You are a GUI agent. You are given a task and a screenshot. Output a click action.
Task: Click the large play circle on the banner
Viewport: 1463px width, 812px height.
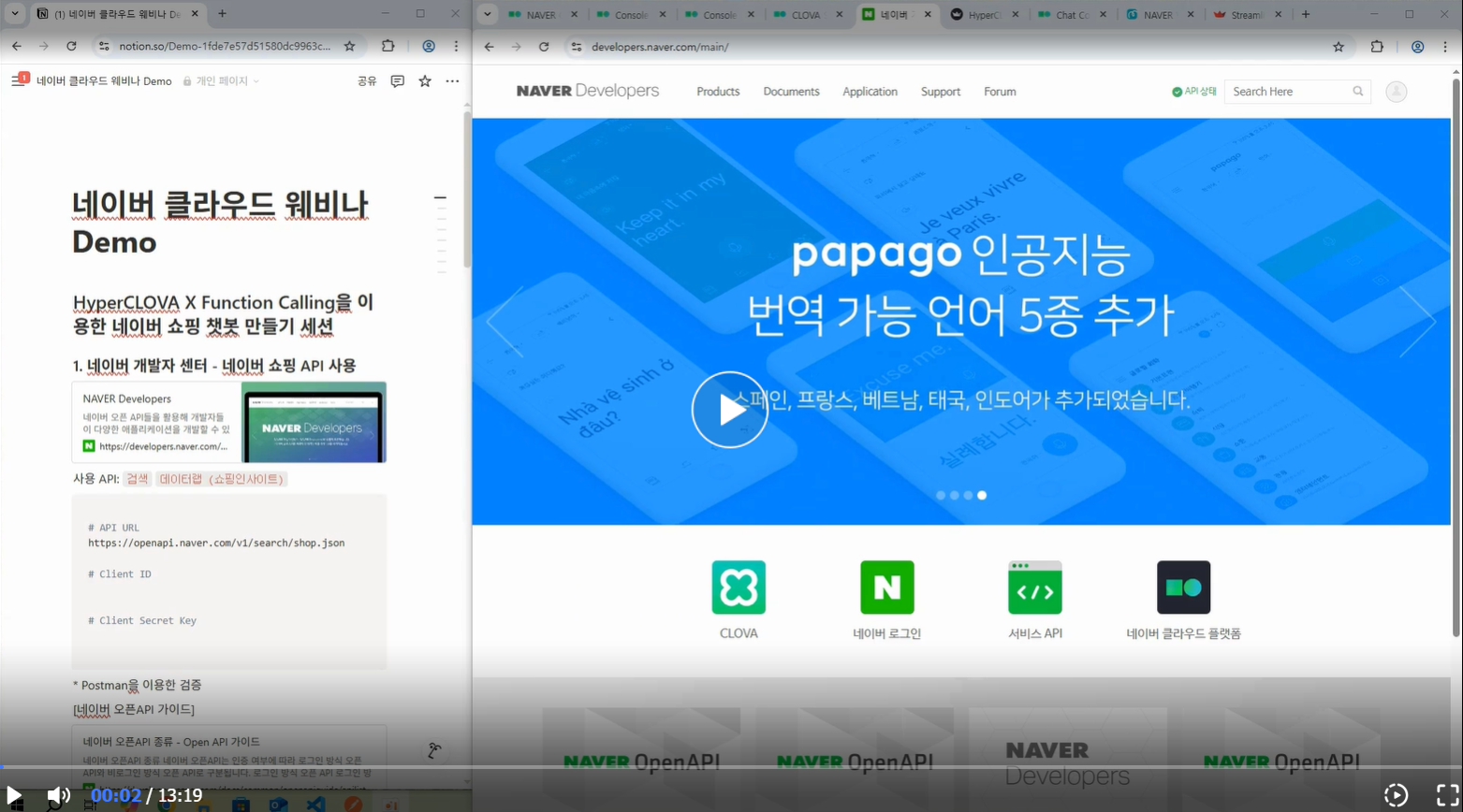pos(729,410)
